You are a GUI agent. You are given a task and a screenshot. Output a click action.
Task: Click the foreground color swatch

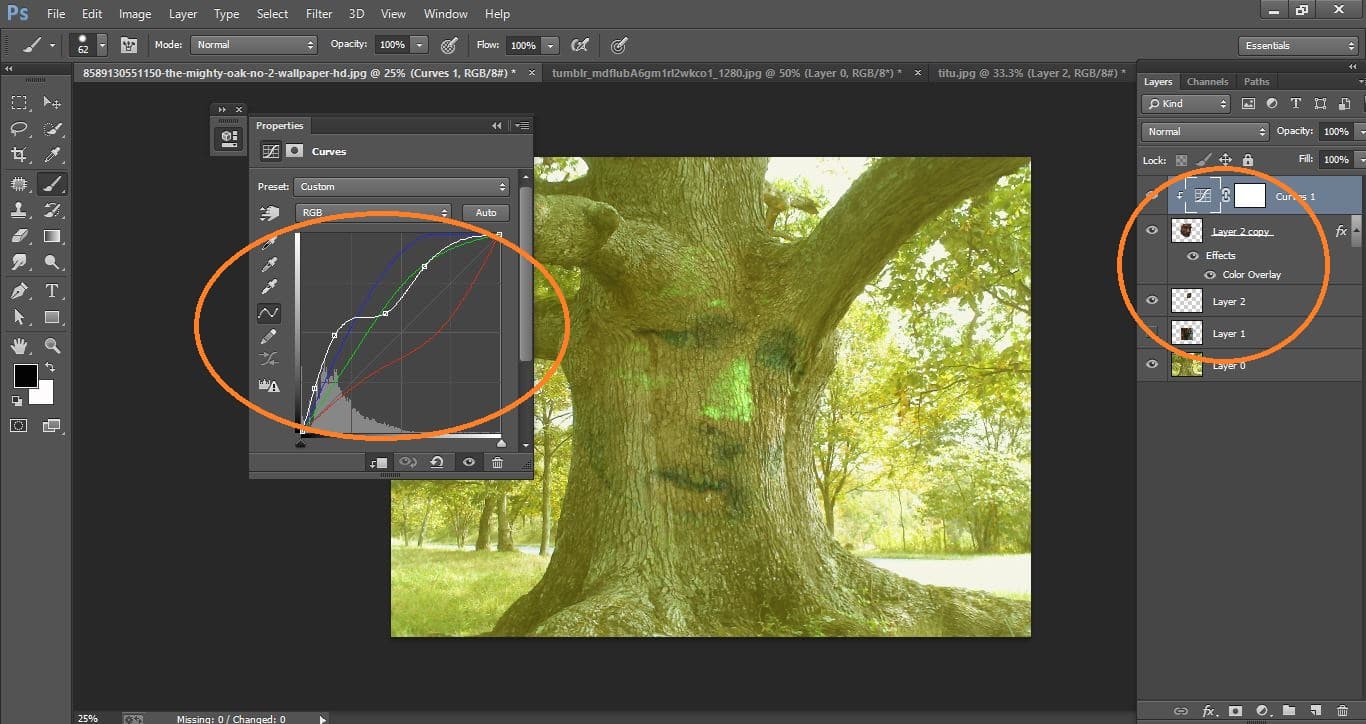point(24,377)
